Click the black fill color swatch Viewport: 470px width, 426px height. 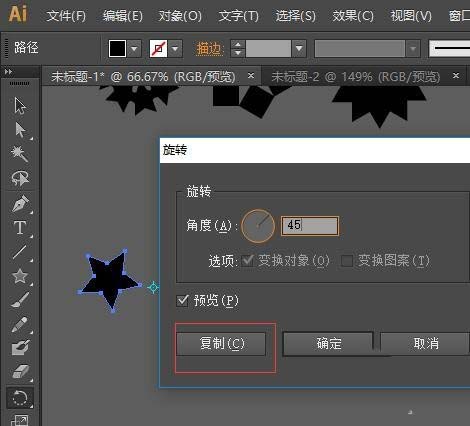pyautogui.click(x=117, y=49)
